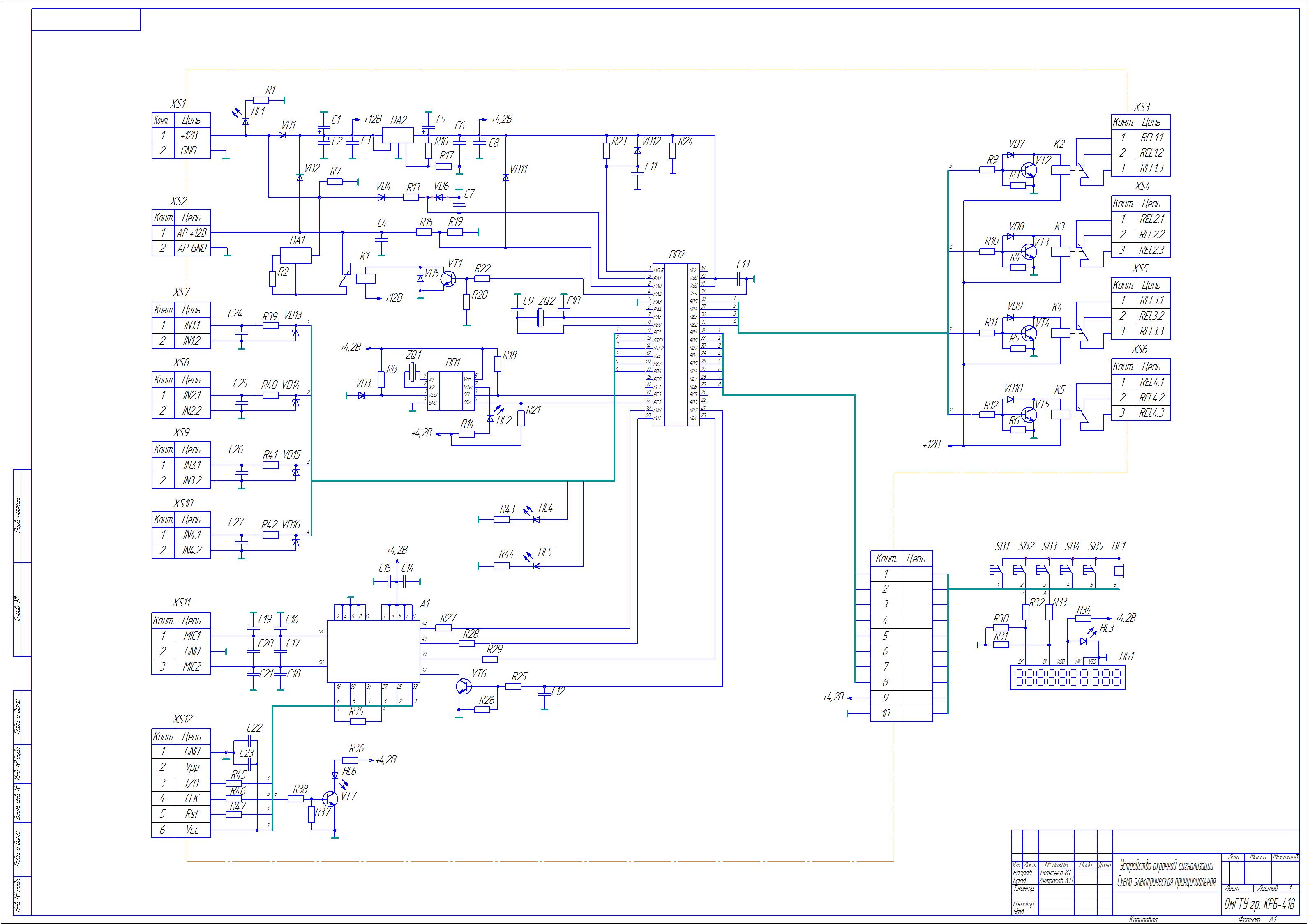This screenshot has height=924, width=1308.
Task: Click the DA1 component block
Action: pyautogui.click(x=296, y=256)
